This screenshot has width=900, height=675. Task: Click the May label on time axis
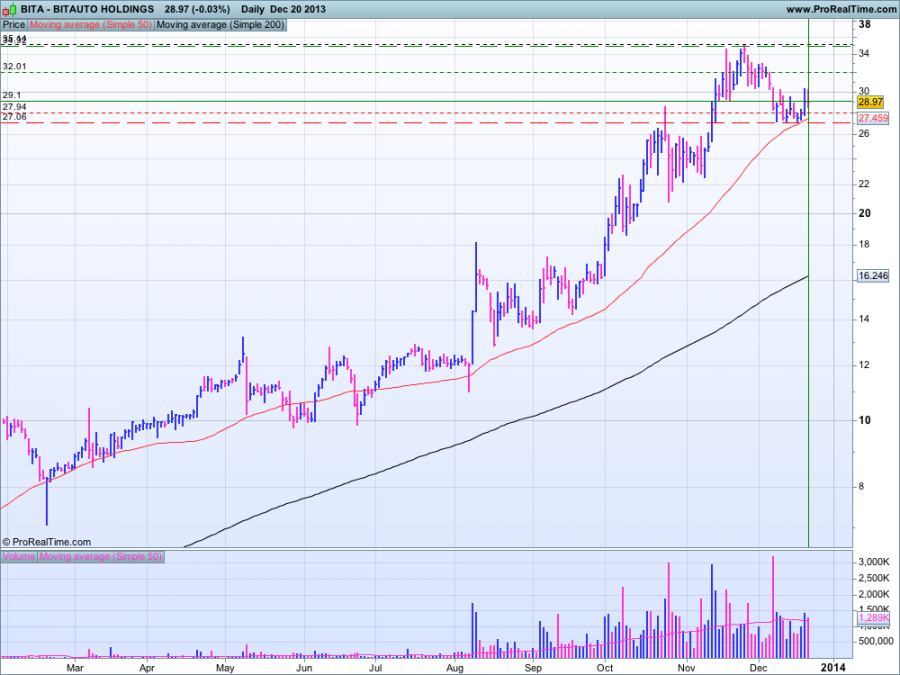[225, 668]
